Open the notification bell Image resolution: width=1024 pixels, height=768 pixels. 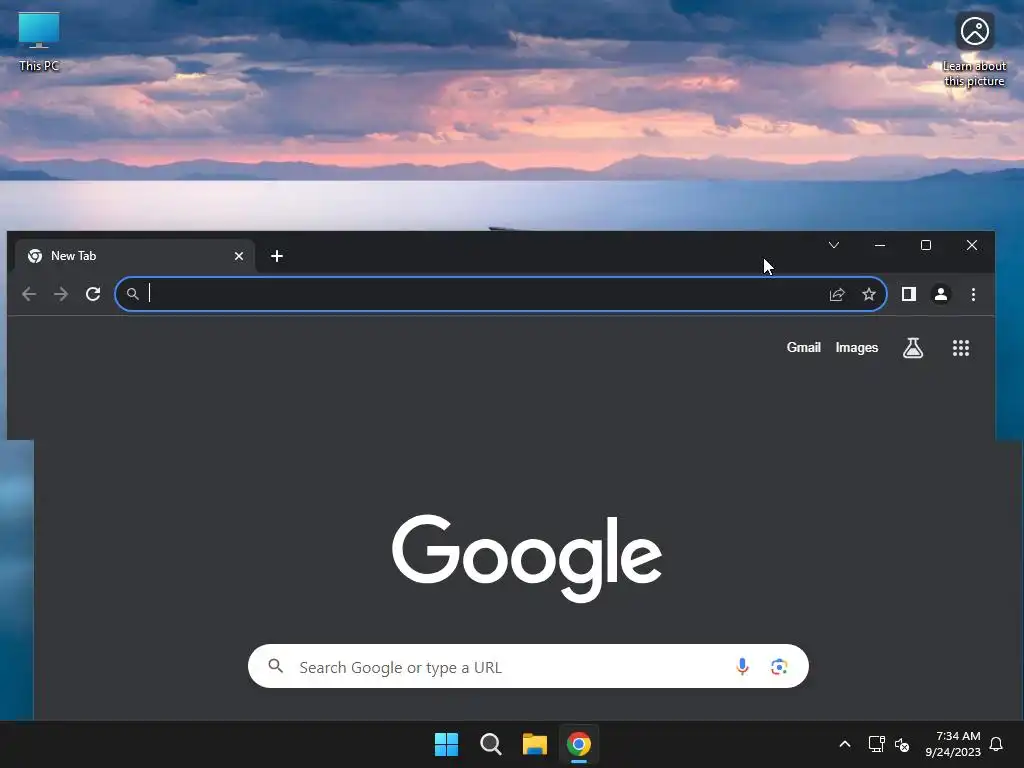point(996,744)
